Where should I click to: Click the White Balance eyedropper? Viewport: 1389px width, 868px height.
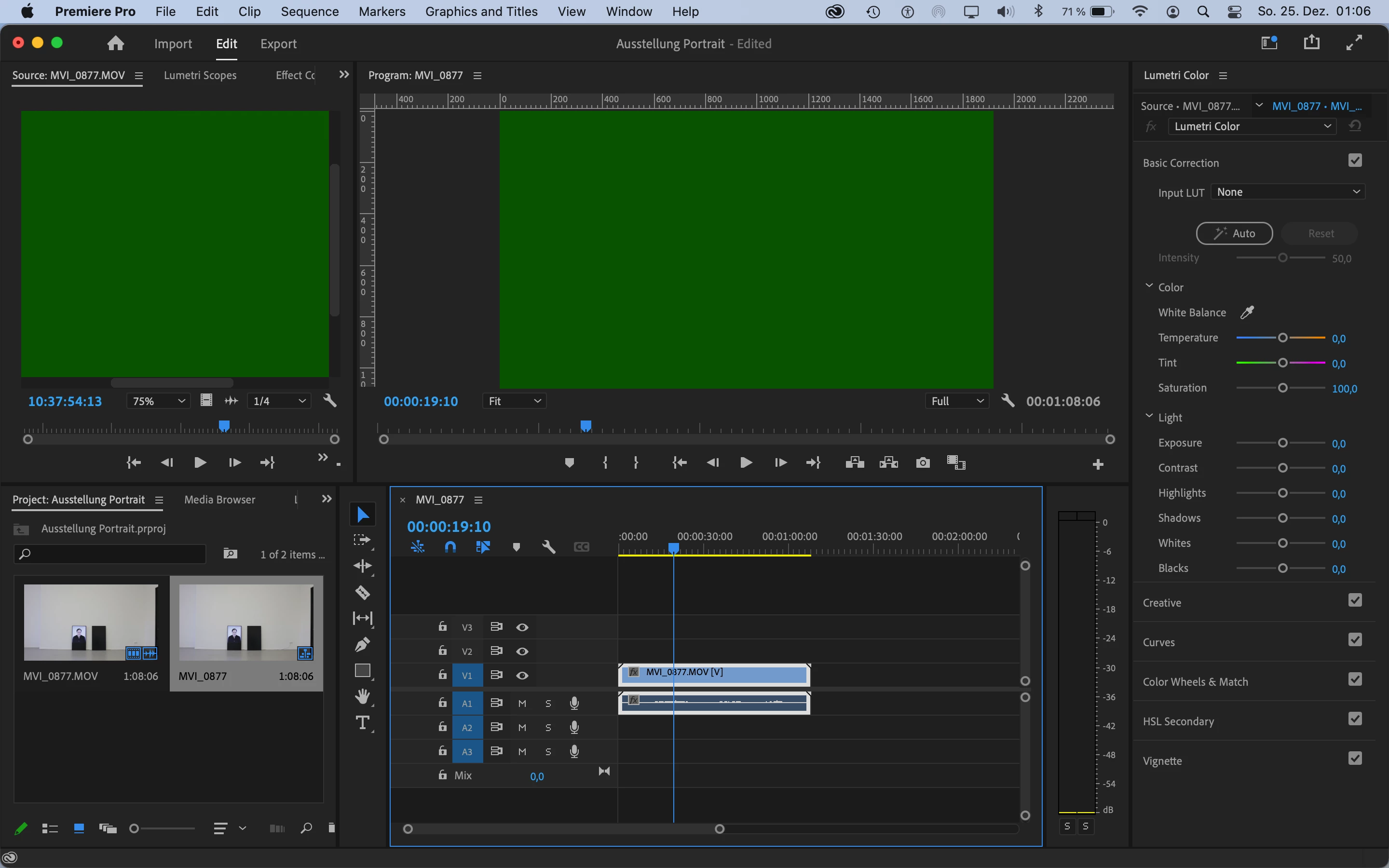tap(1247, 312)
